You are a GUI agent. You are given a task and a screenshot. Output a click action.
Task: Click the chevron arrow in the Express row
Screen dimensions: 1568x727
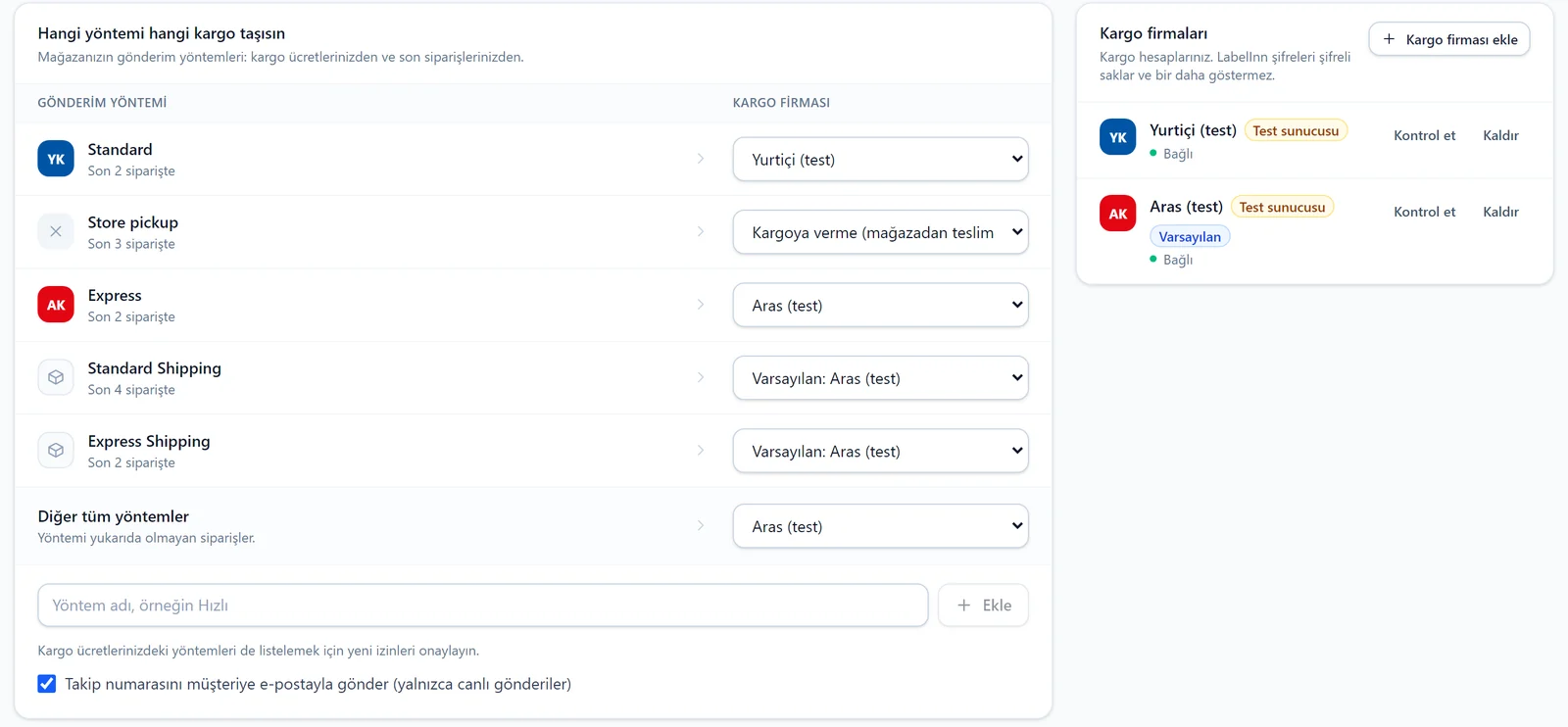click(701, 305)
